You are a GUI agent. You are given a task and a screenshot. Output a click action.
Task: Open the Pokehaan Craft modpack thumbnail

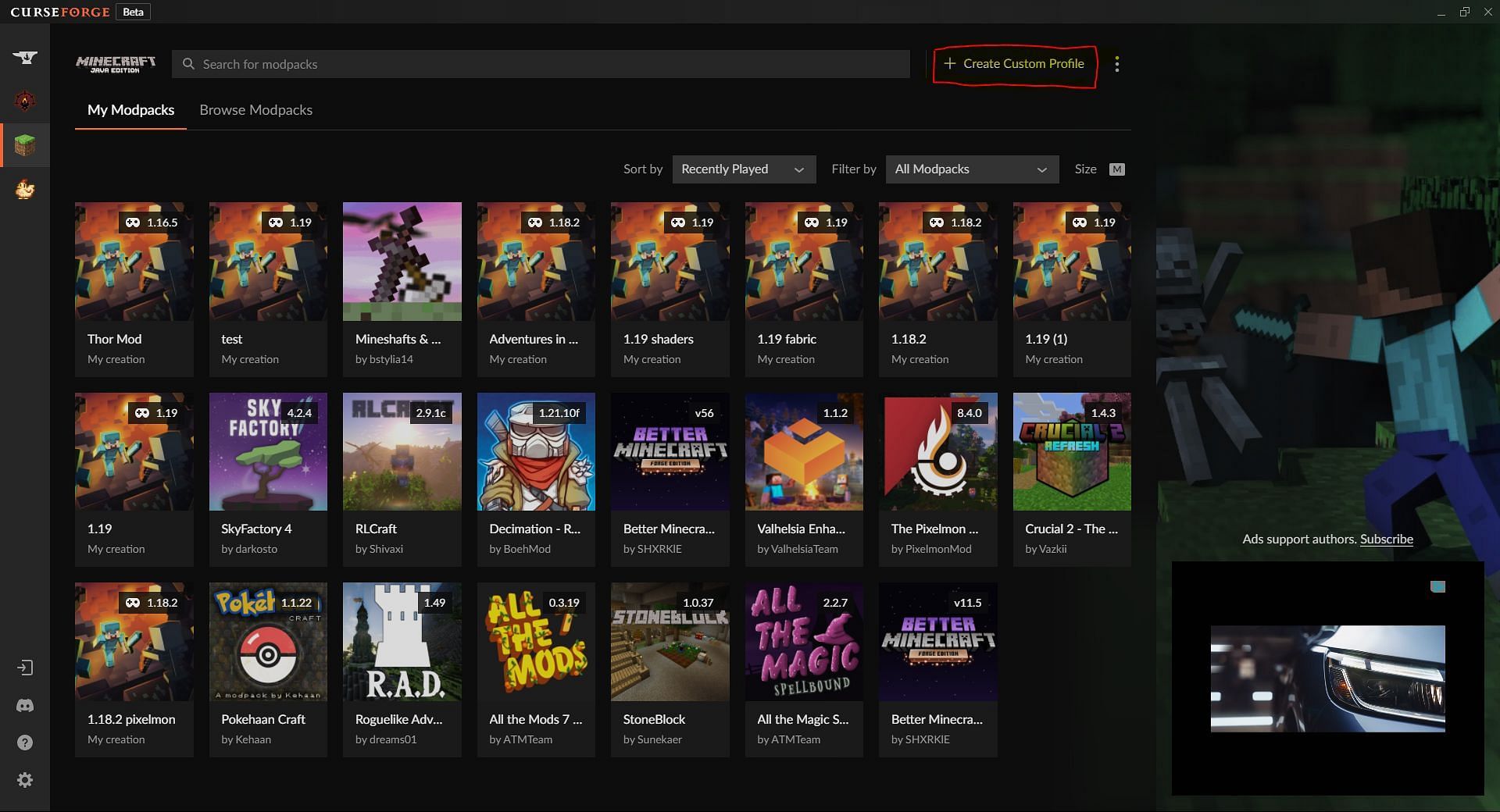(268, 642)
